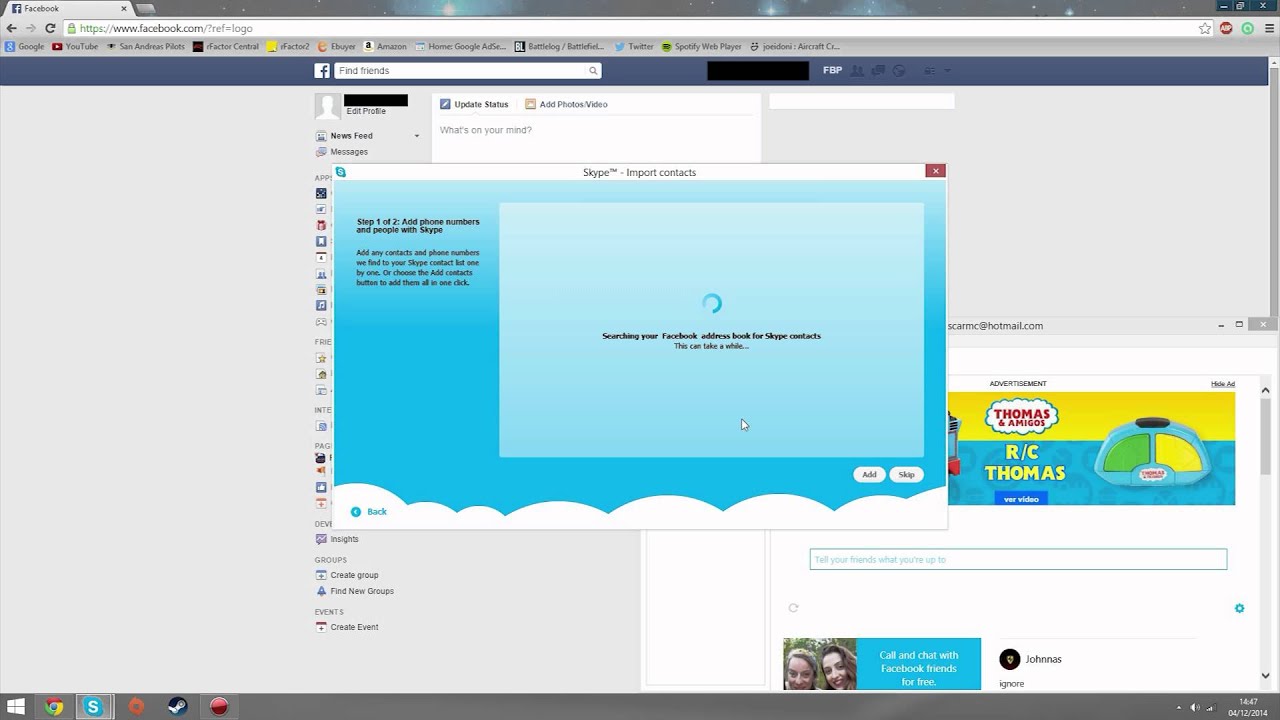The width and height of the screenshot is (1280, 720).
Task: Click the search magnifier in Facebook bar
Action: (x=593, y=71)
